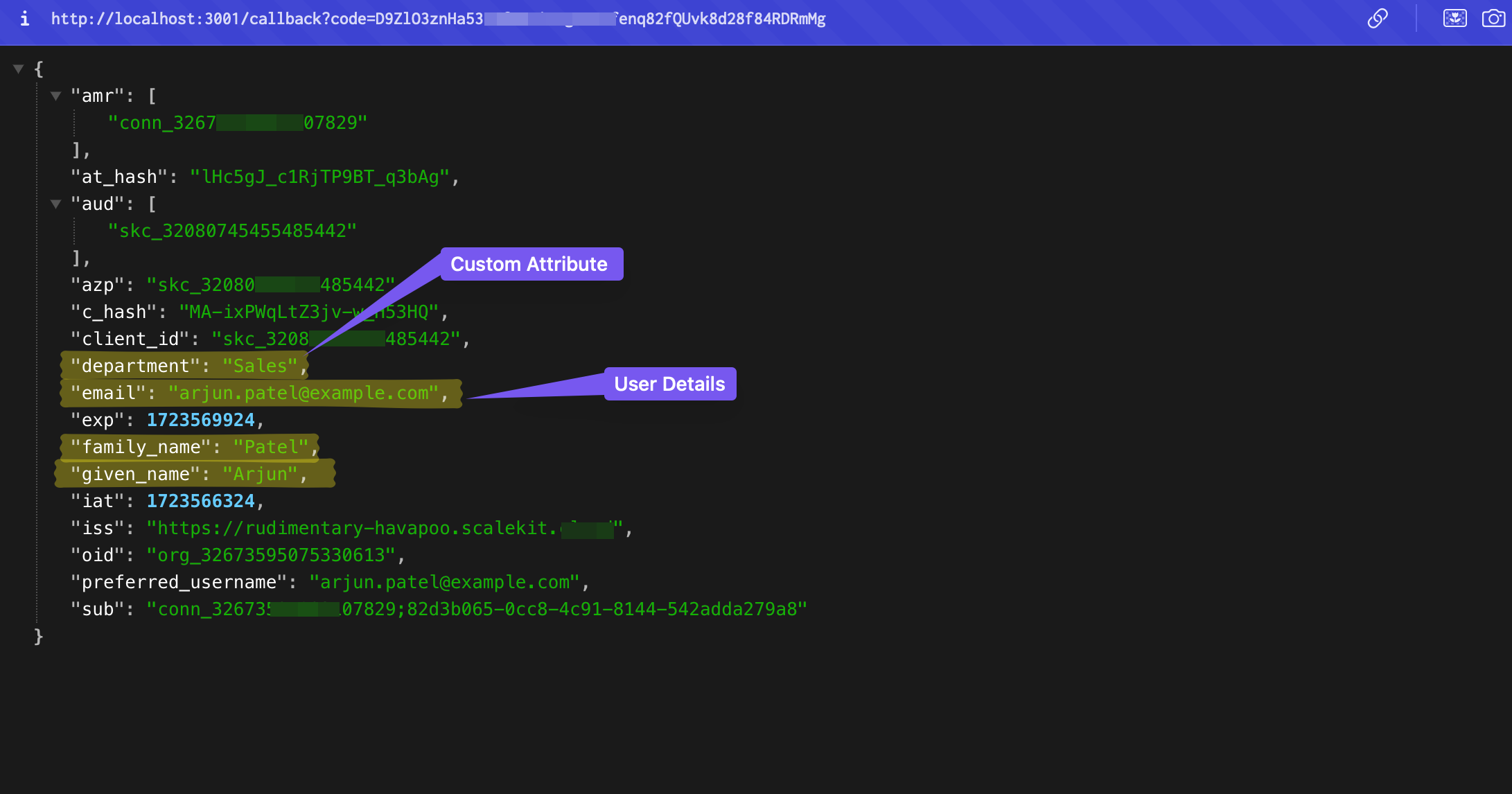Click the at_hash value string
The image size is (1512, 794).
319,177
